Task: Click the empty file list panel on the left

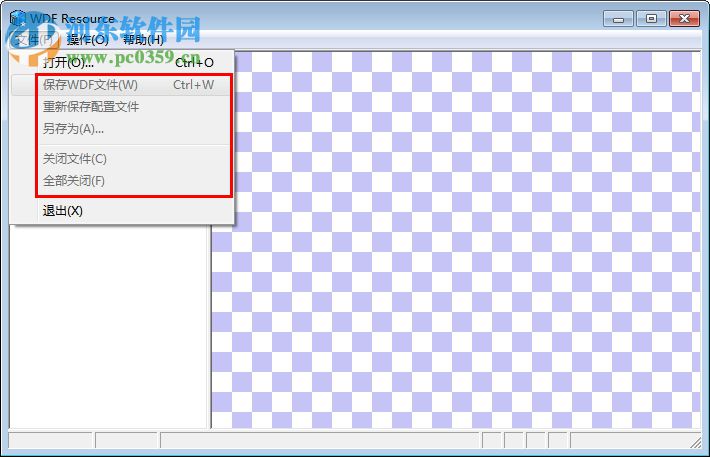Action: tap(109, 326)
